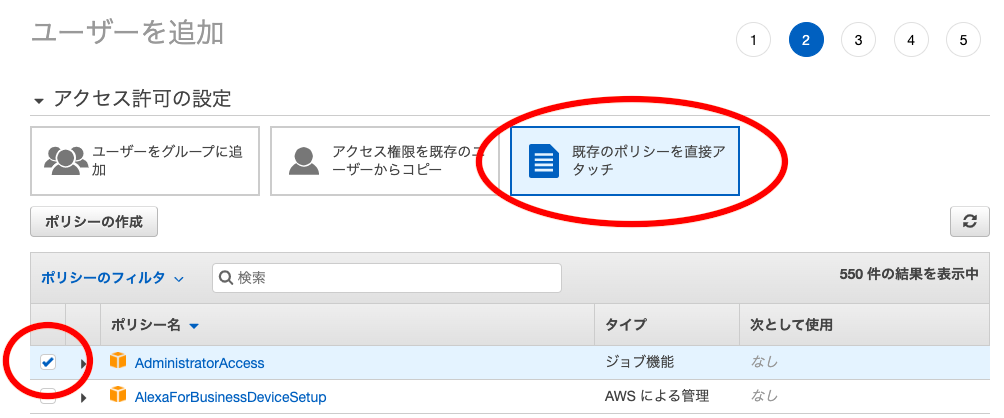This screenshot has width=1004, height=418.
Task: Expand the AdministratorAccess row details
Action: coord(83,364)
